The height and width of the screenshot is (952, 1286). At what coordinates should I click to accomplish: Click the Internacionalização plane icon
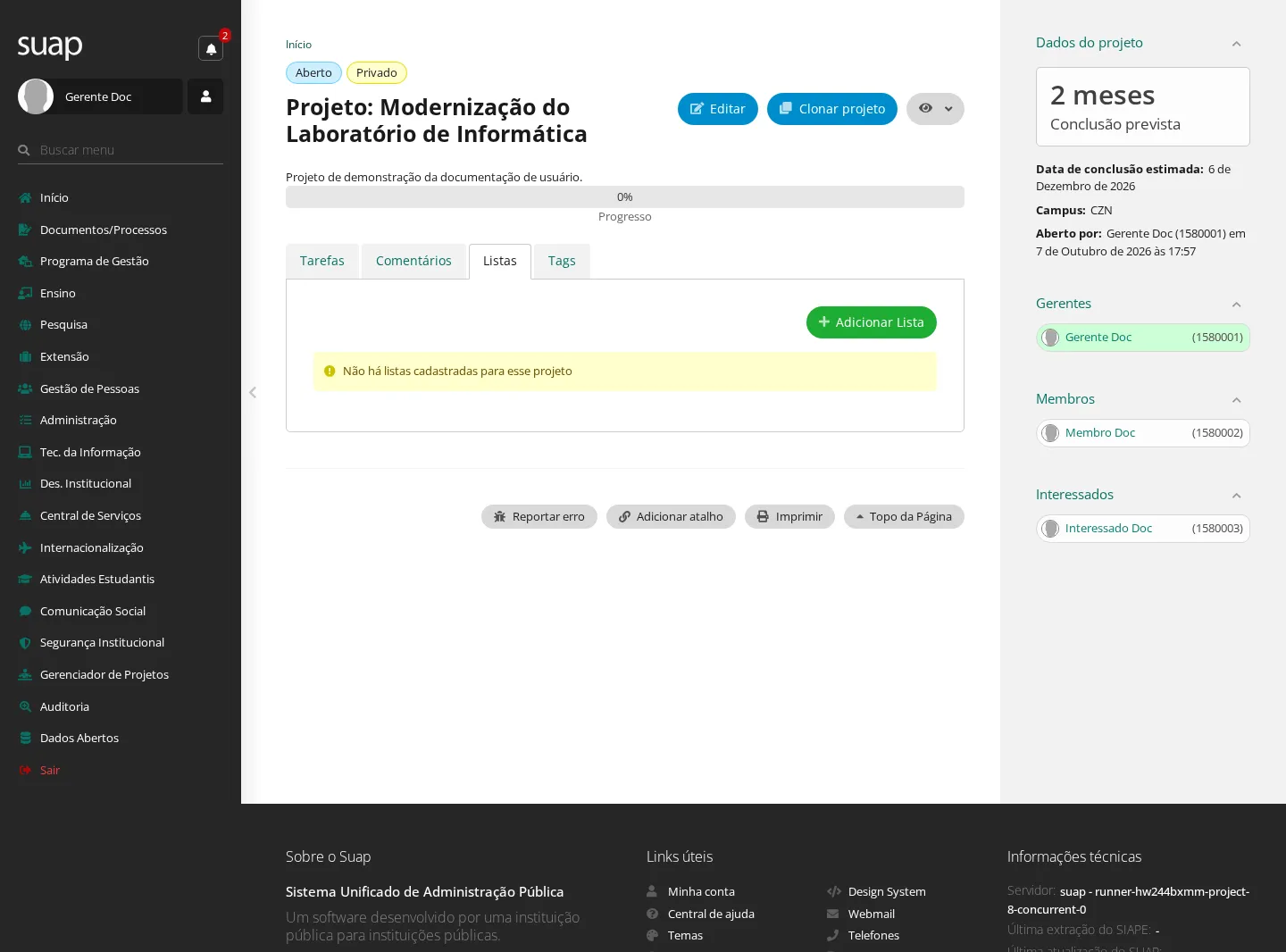25,547
